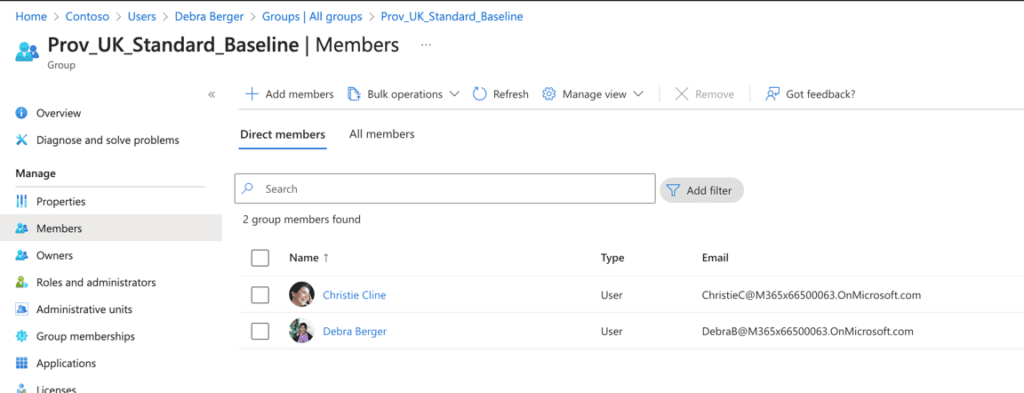Open Debra Berger's user link in table
Image resolution: width=1024 pixels, height=393 pixels.
coord(355,332)
